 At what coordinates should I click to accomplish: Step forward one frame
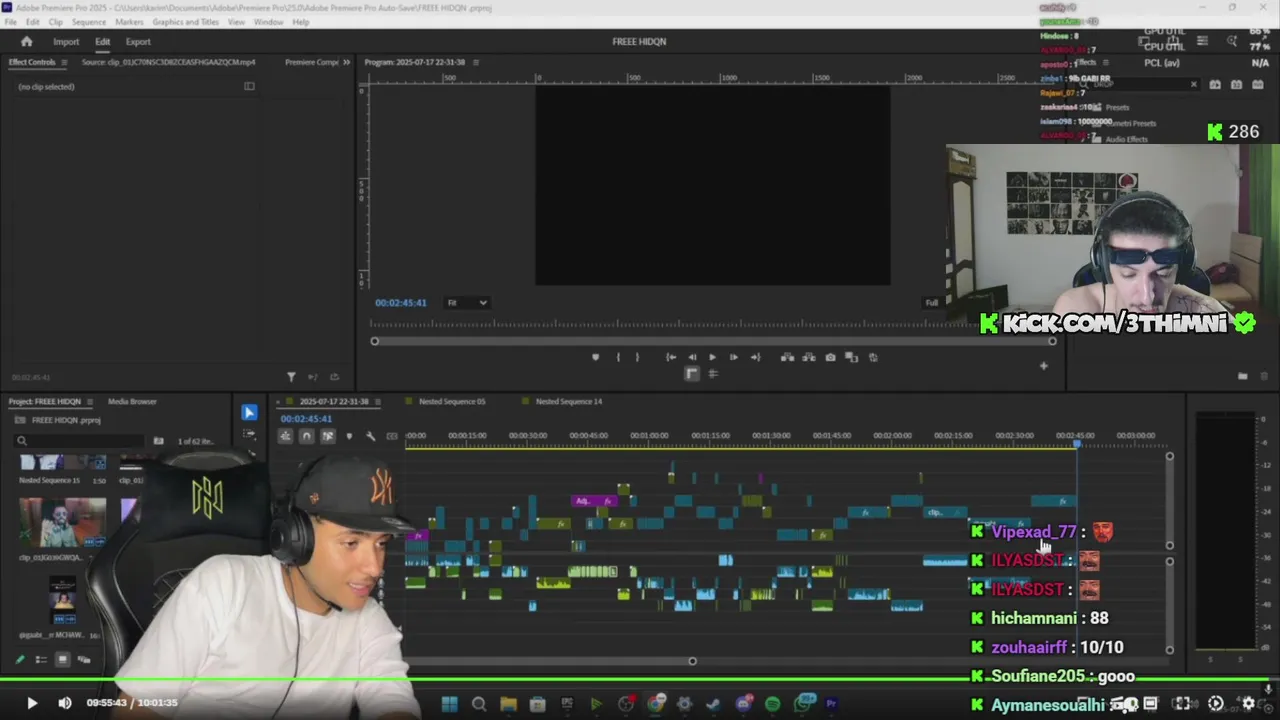(x=733, y=357)
